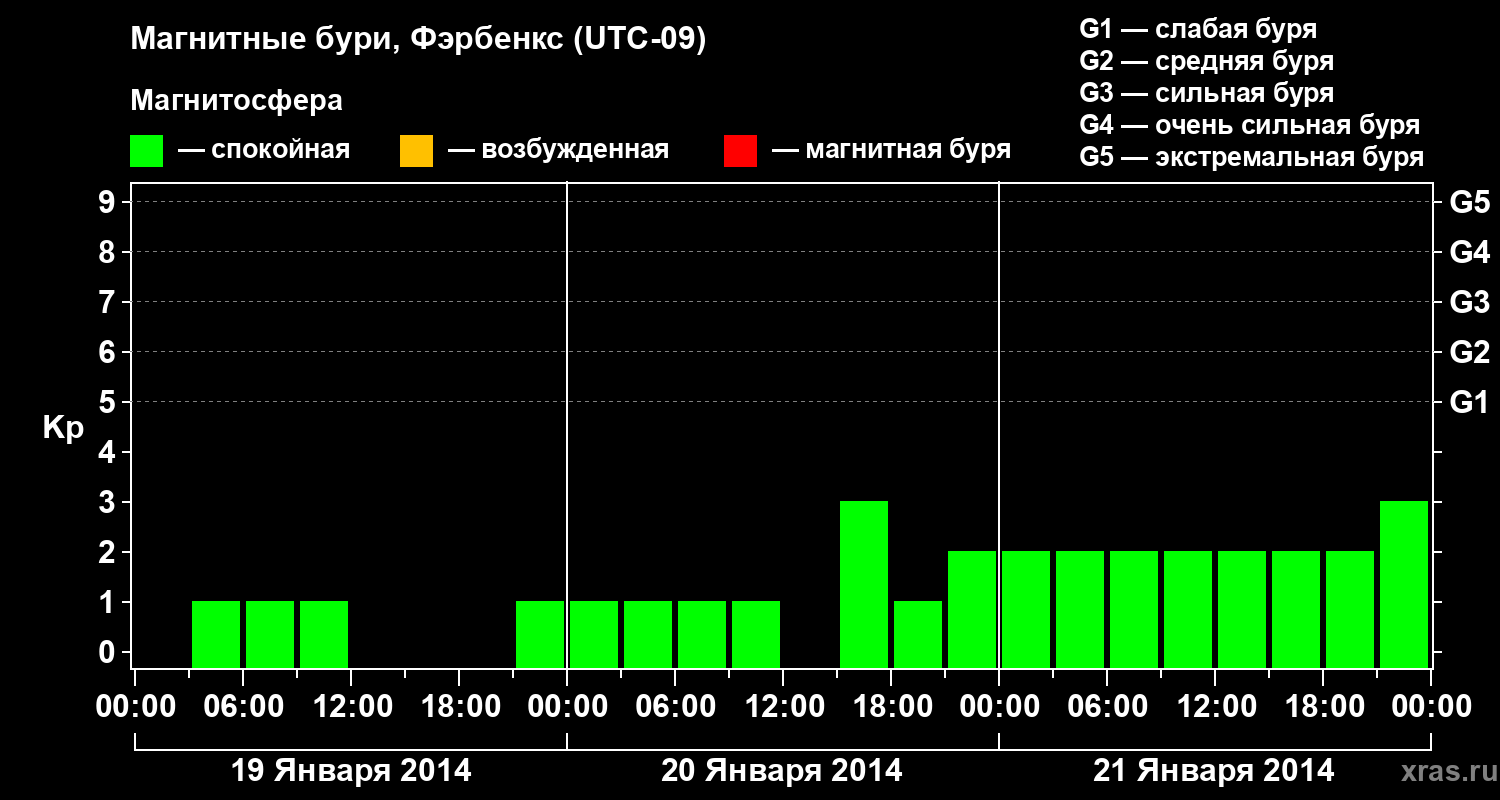
Task: Click the '18:00' time label under 20 January
Action: (891, 707)
